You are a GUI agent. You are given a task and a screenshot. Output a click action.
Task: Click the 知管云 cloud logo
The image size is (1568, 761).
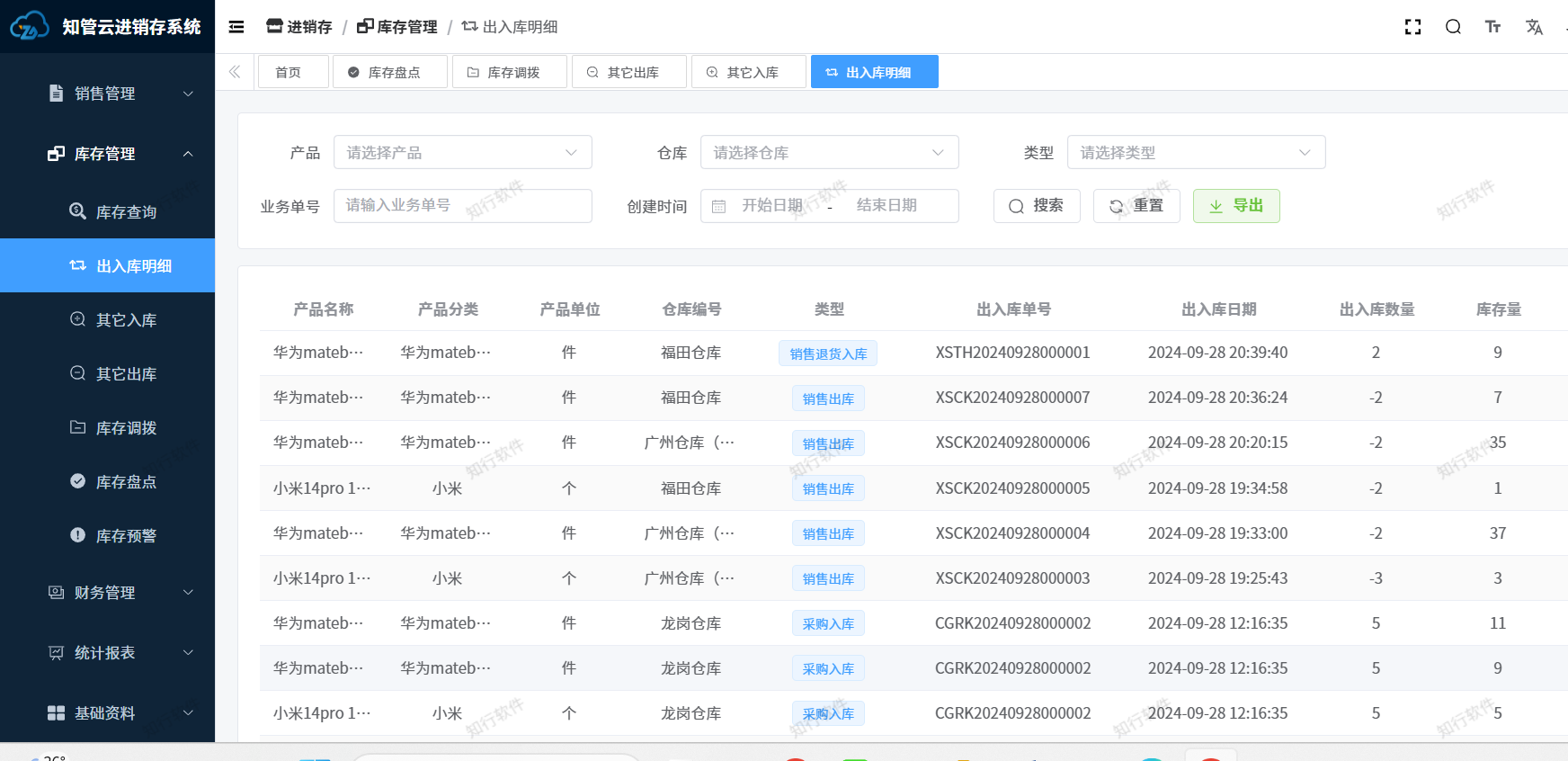[x=29, y=27]
